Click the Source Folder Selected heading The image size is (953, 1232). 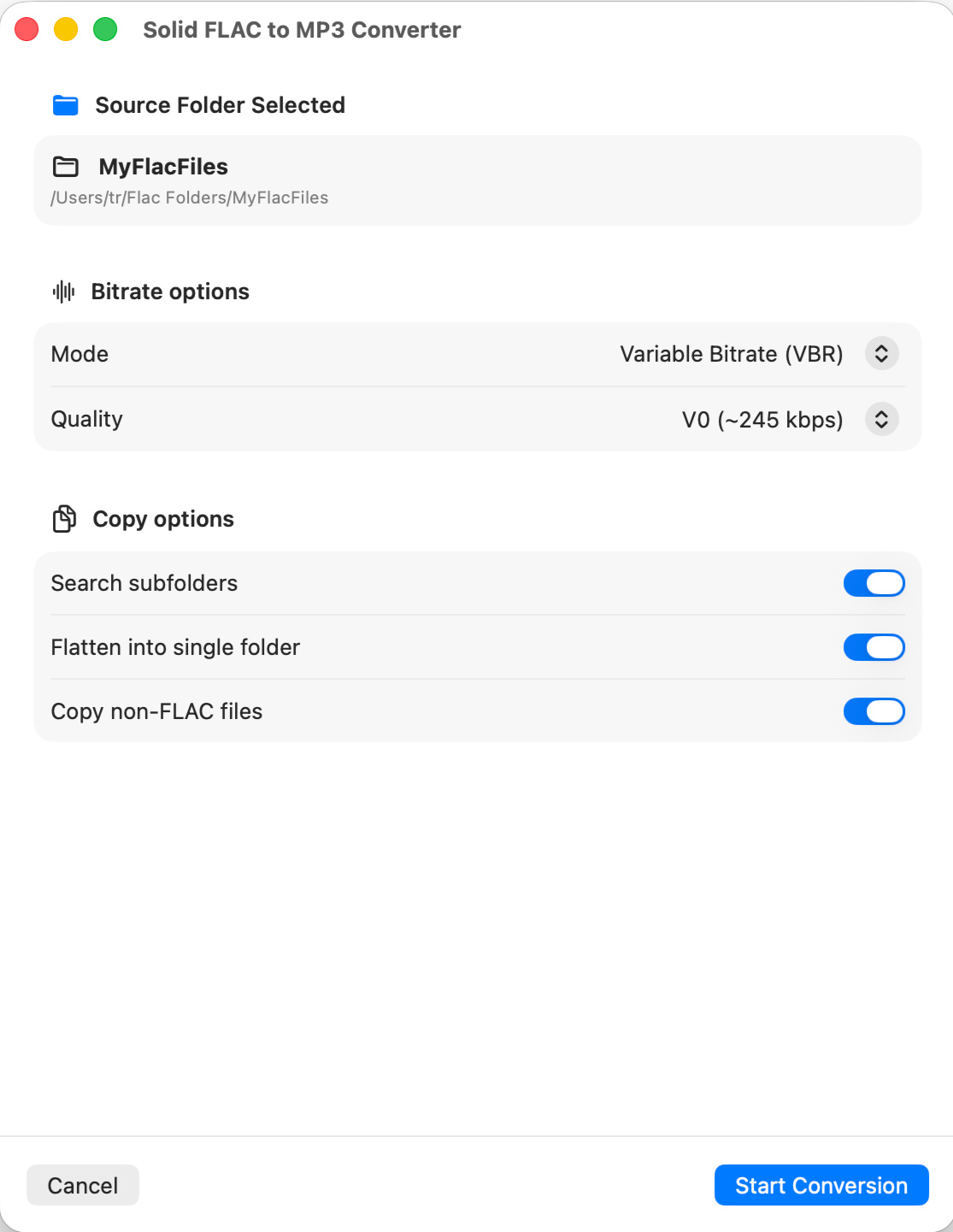coord(221,105)
